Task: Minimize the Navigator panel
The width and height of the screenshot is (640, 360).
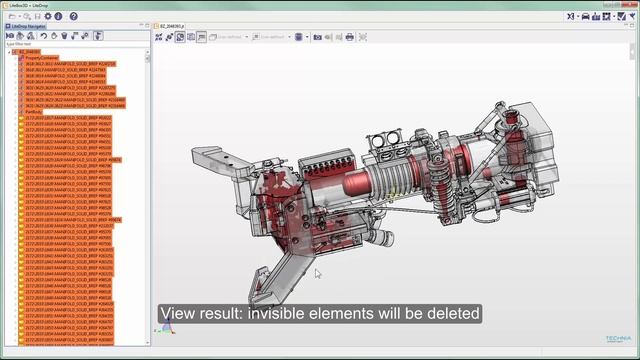Action: coord(141,25)
